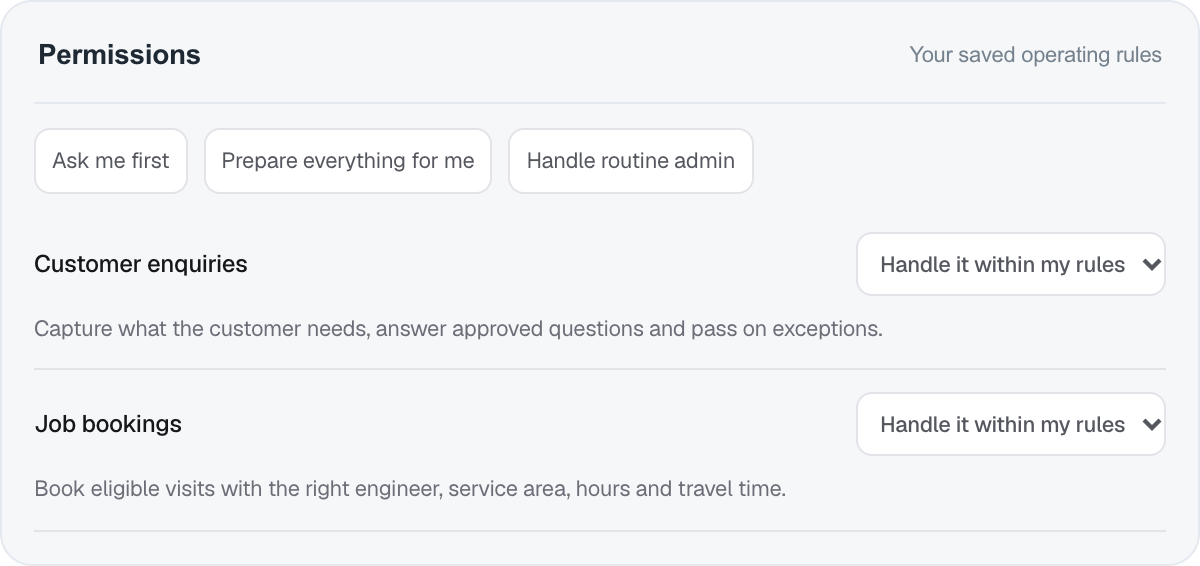Click the chevron icon in Customer enquiries dropdown
This screenshot has width=1200, height=566.
click(1151, 265)
